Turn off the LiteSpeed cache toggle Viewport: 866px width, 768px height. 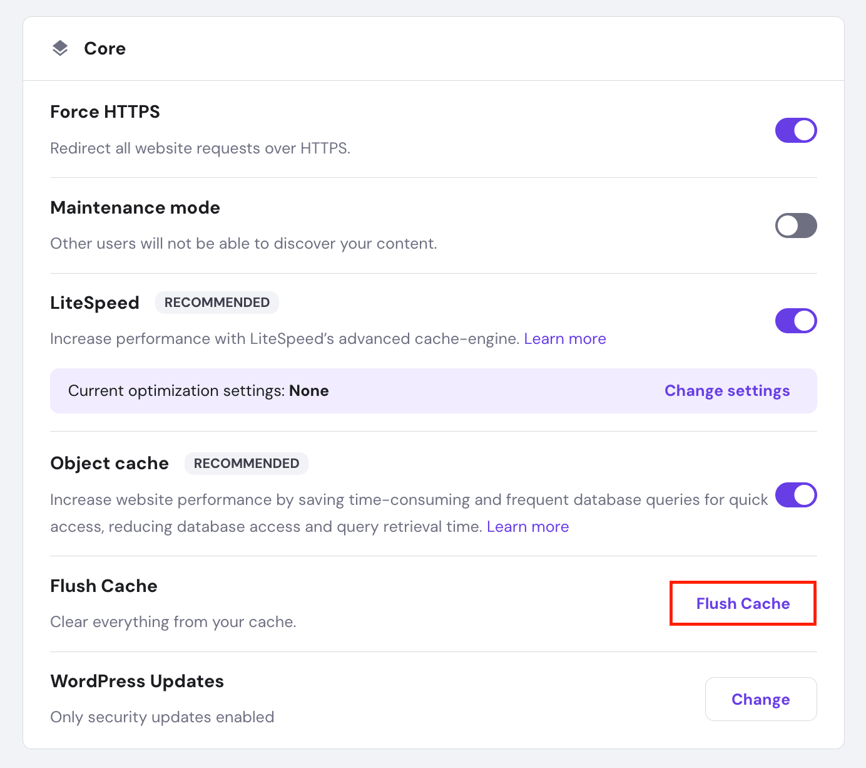[795, 321]
